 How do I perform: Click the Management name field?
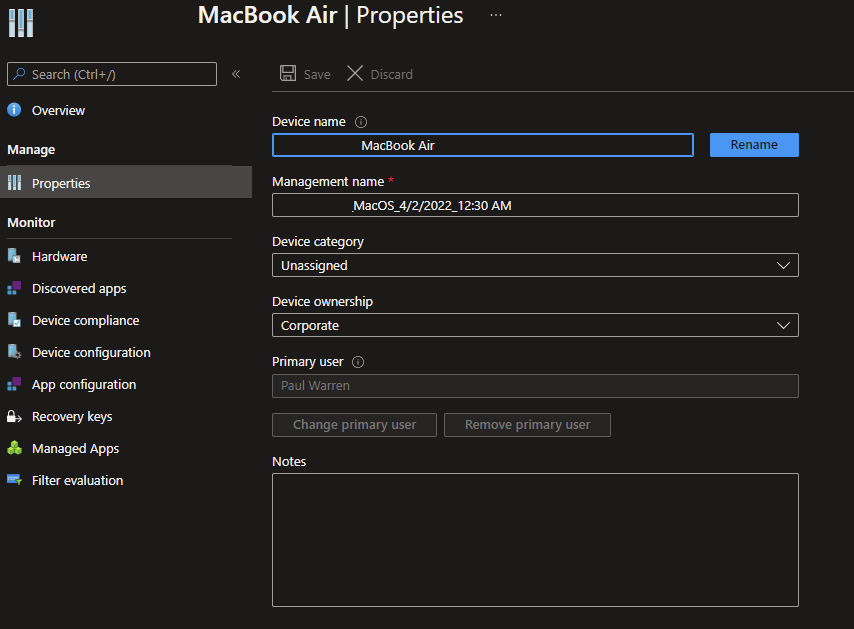coord(535,205)
